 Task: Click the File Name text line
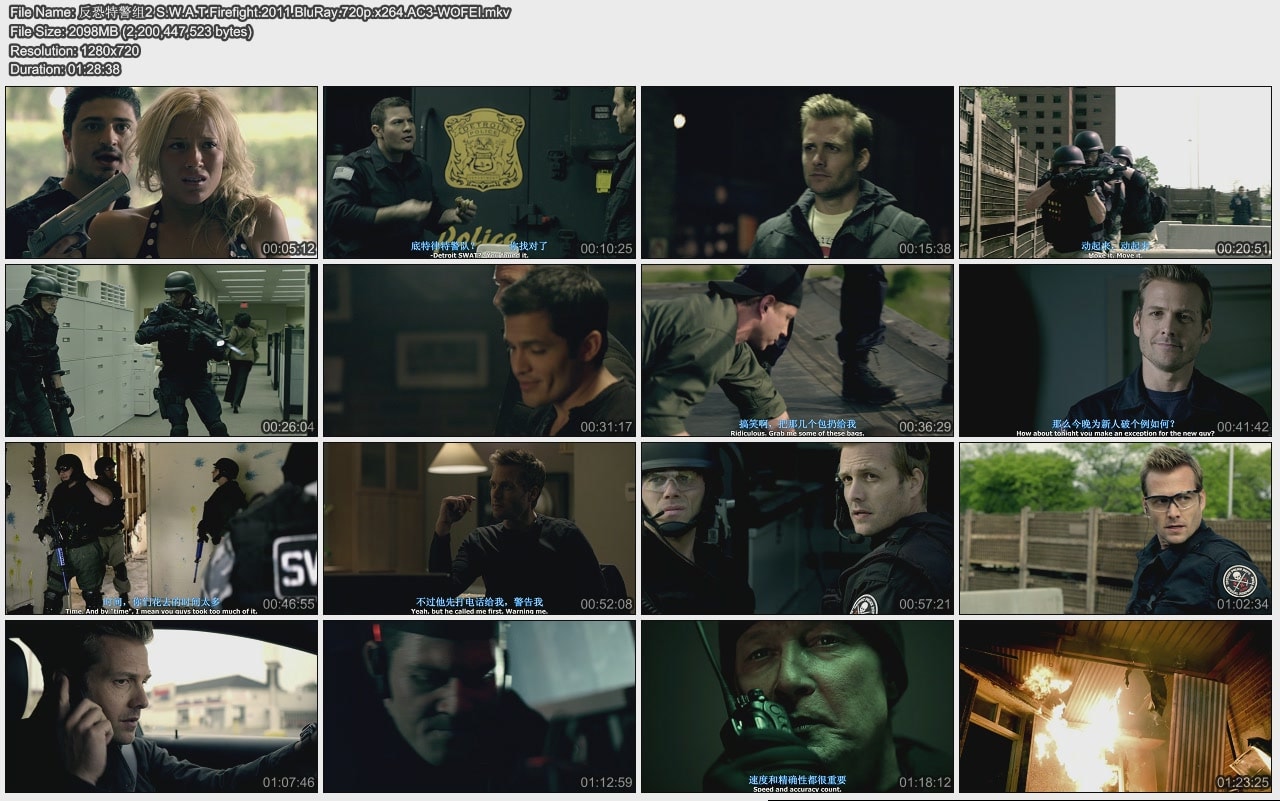(260, 12)
